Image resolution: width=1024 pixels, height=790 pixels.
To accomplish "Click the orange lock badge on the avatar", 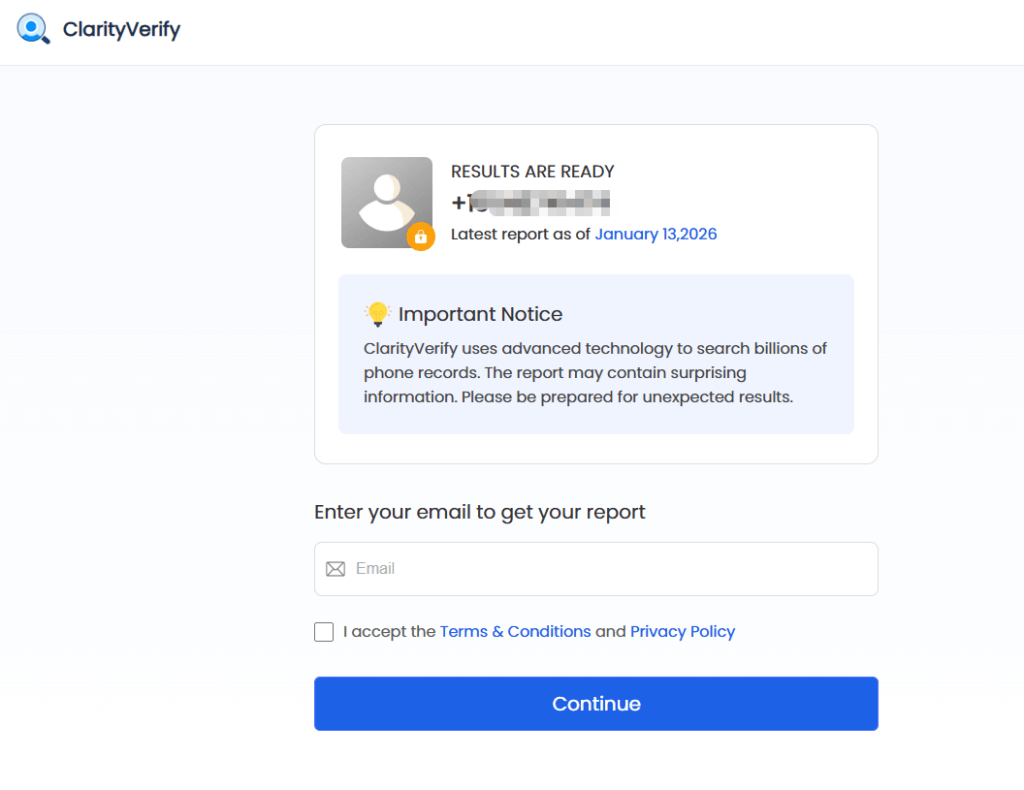I will pos(422,237).
